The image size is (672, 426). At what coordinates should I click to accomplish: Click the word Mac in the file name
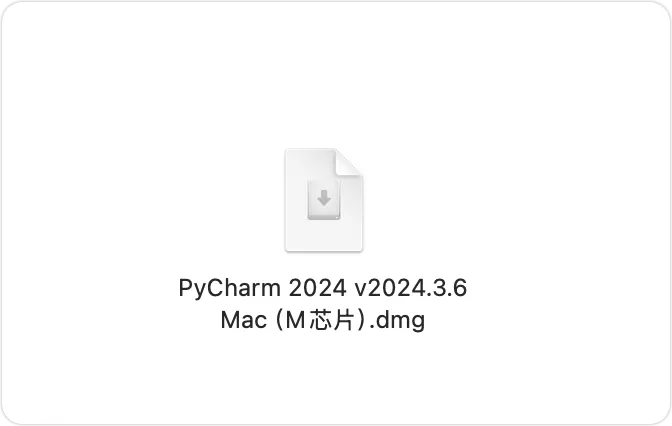click(x=243, y=320)
